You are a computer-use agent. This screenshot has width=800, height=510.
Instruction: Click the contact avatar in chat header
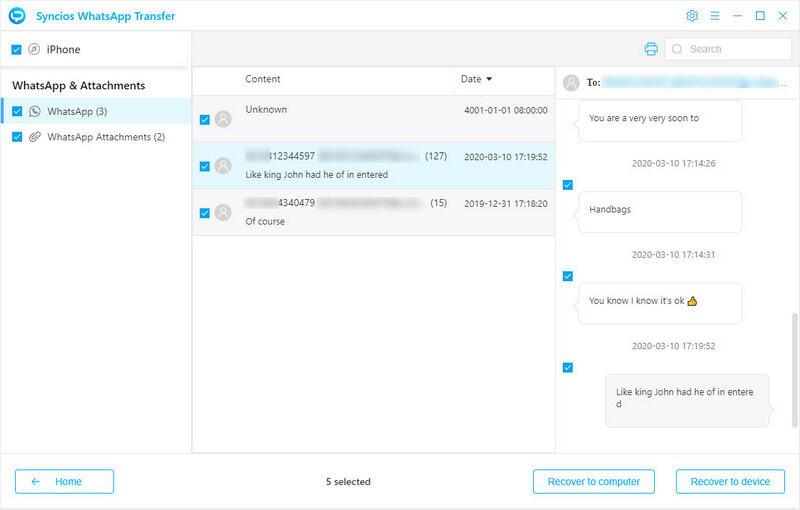tap(572, 84)
